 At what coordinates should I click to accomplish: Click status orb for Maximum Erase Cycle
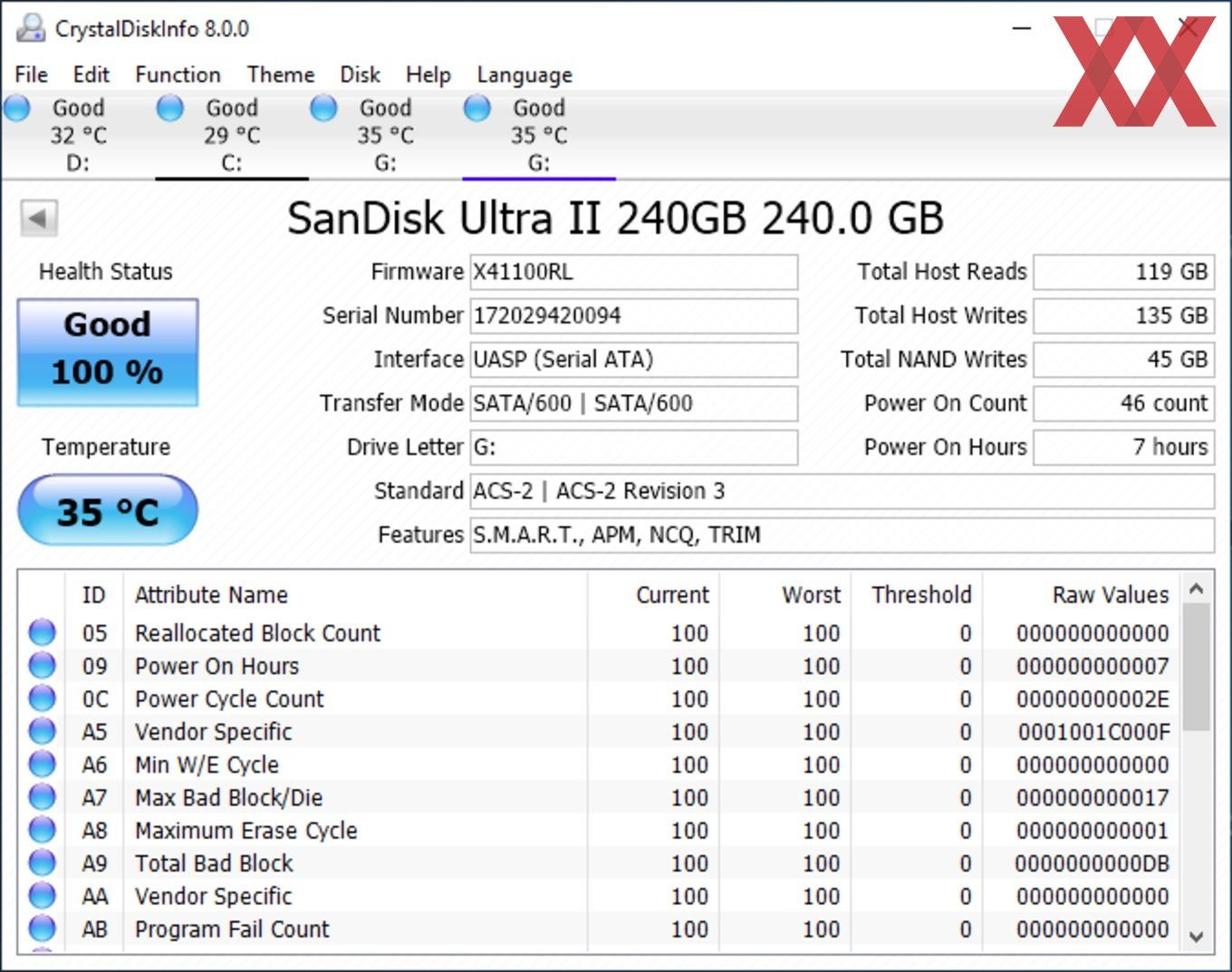pos(42,830)
